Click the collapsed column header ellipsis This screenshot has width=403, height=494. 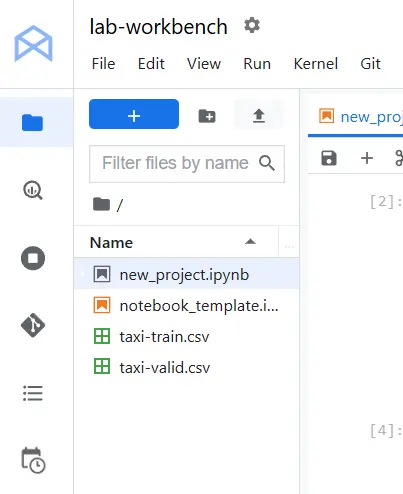pos(289,246)
